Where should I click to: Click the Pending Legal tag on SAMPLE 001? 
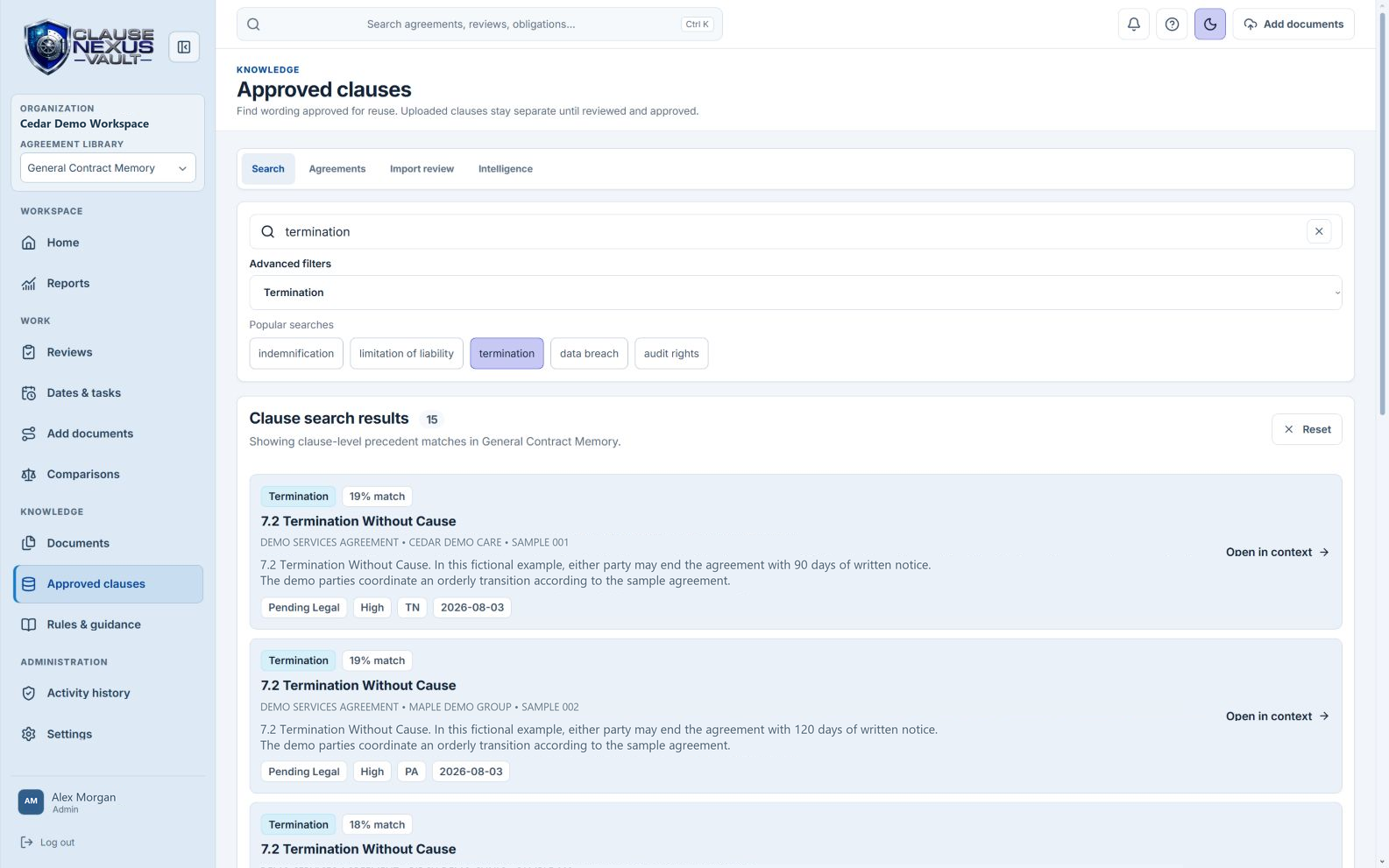tap(304, 608)
